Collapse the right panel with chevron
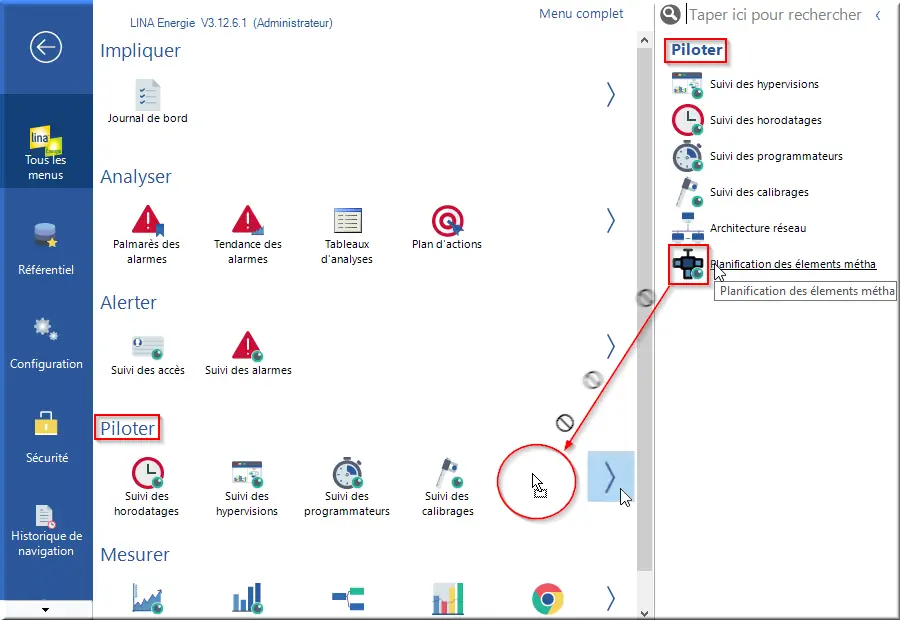 [x=878, y=16]
